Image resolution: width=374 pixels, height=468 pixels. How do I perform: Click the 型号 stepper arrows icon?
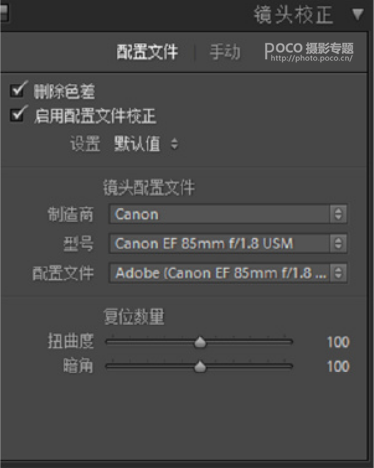tap(338, 243)
